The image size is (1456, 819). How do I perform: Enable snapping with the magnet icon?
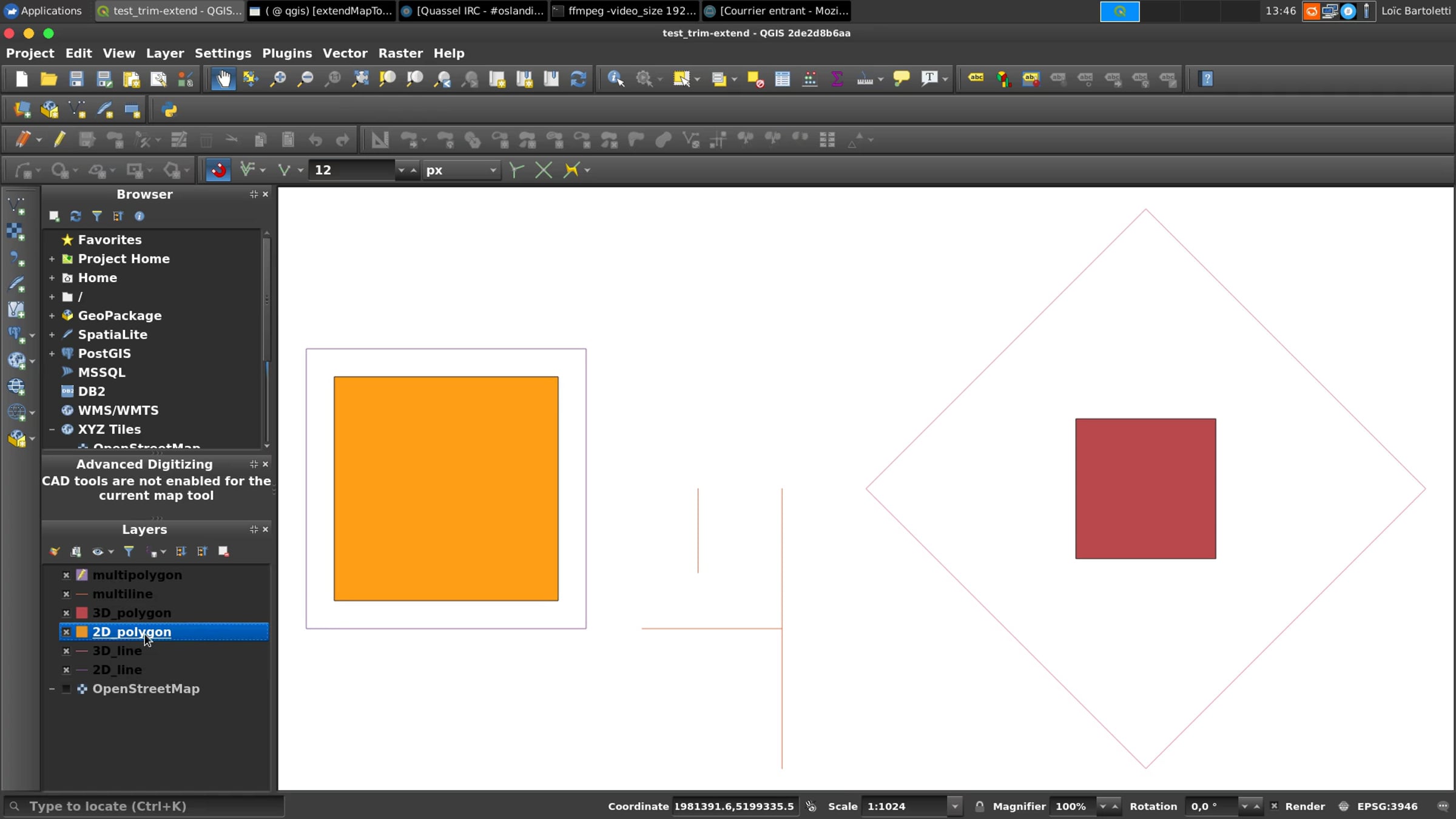pos(218,170)
